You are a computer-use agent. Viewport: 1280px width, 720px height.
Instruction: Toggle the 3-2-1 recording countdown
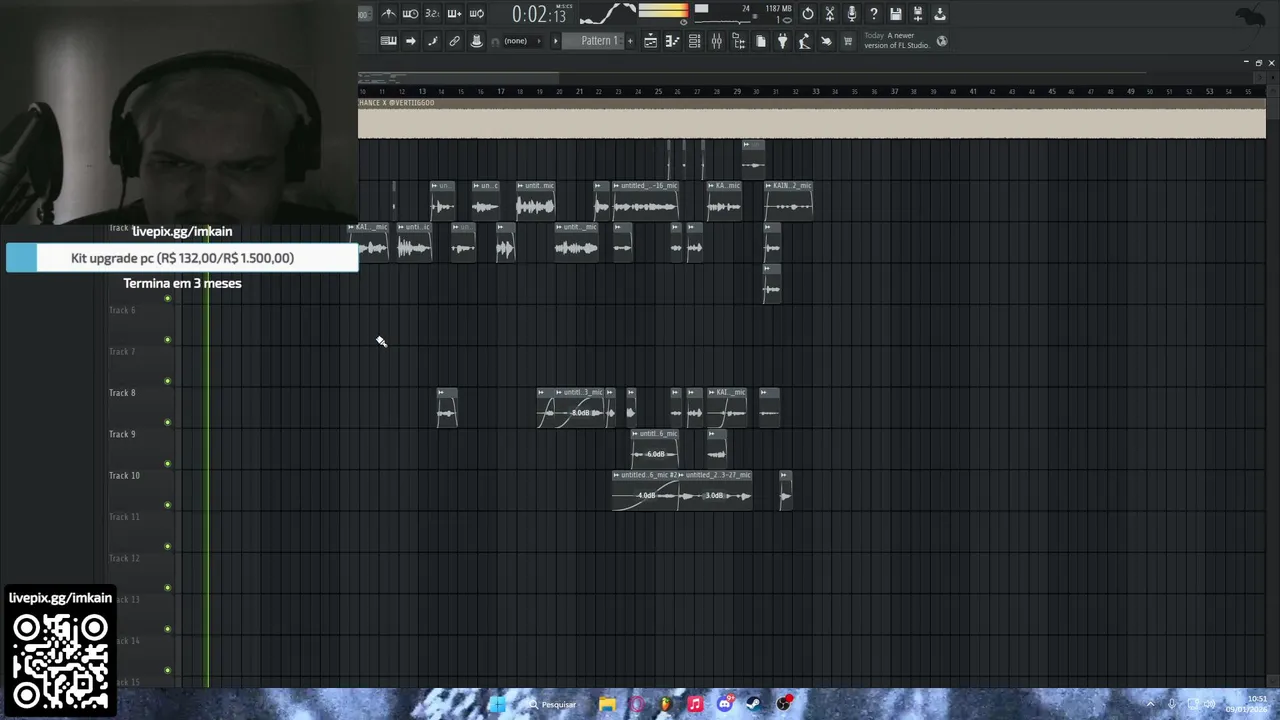click(432, 14)
